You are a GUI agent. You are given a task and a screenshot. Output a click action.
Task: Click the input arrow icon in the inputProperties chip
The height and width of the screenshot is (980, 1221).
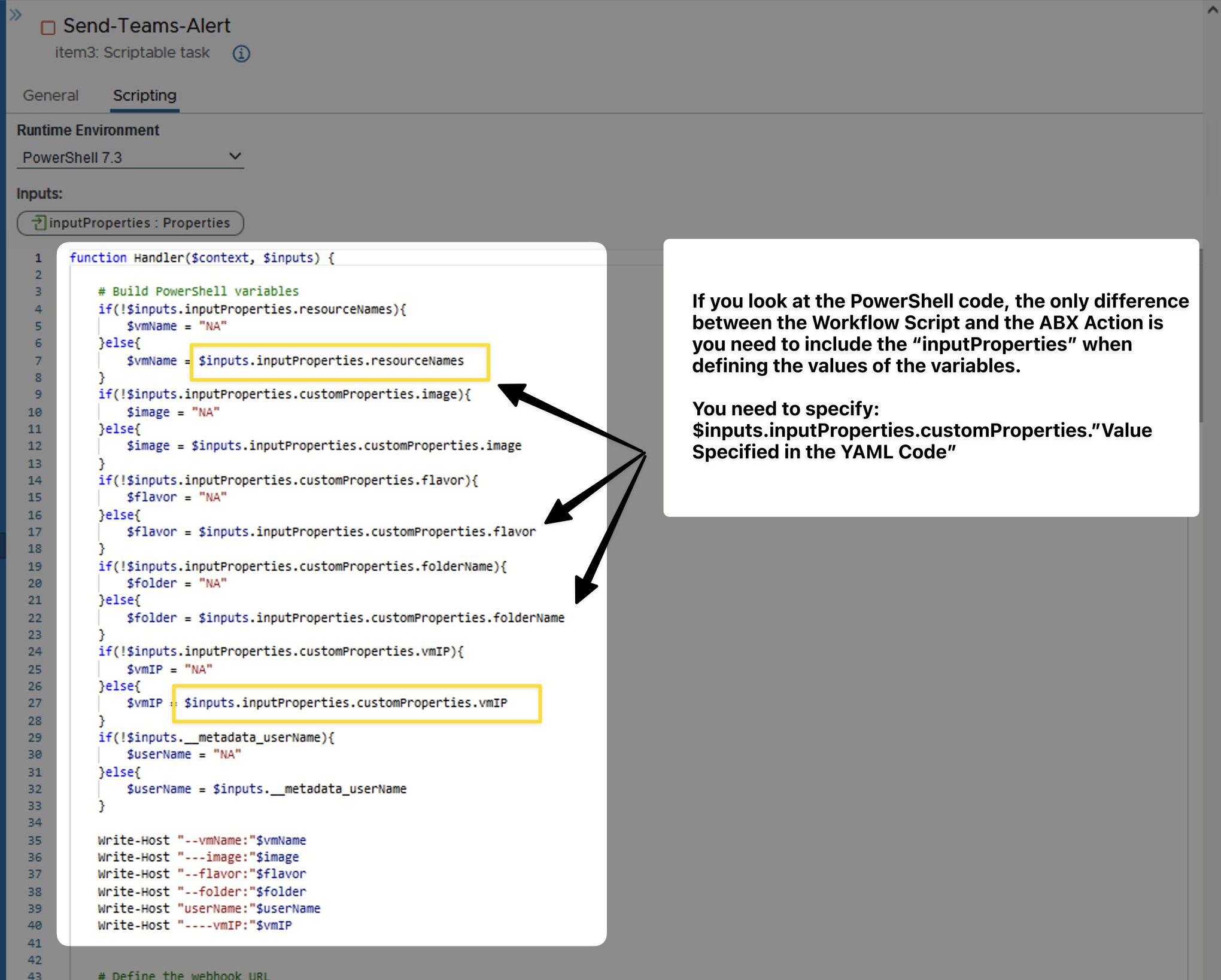pos(39,223)
